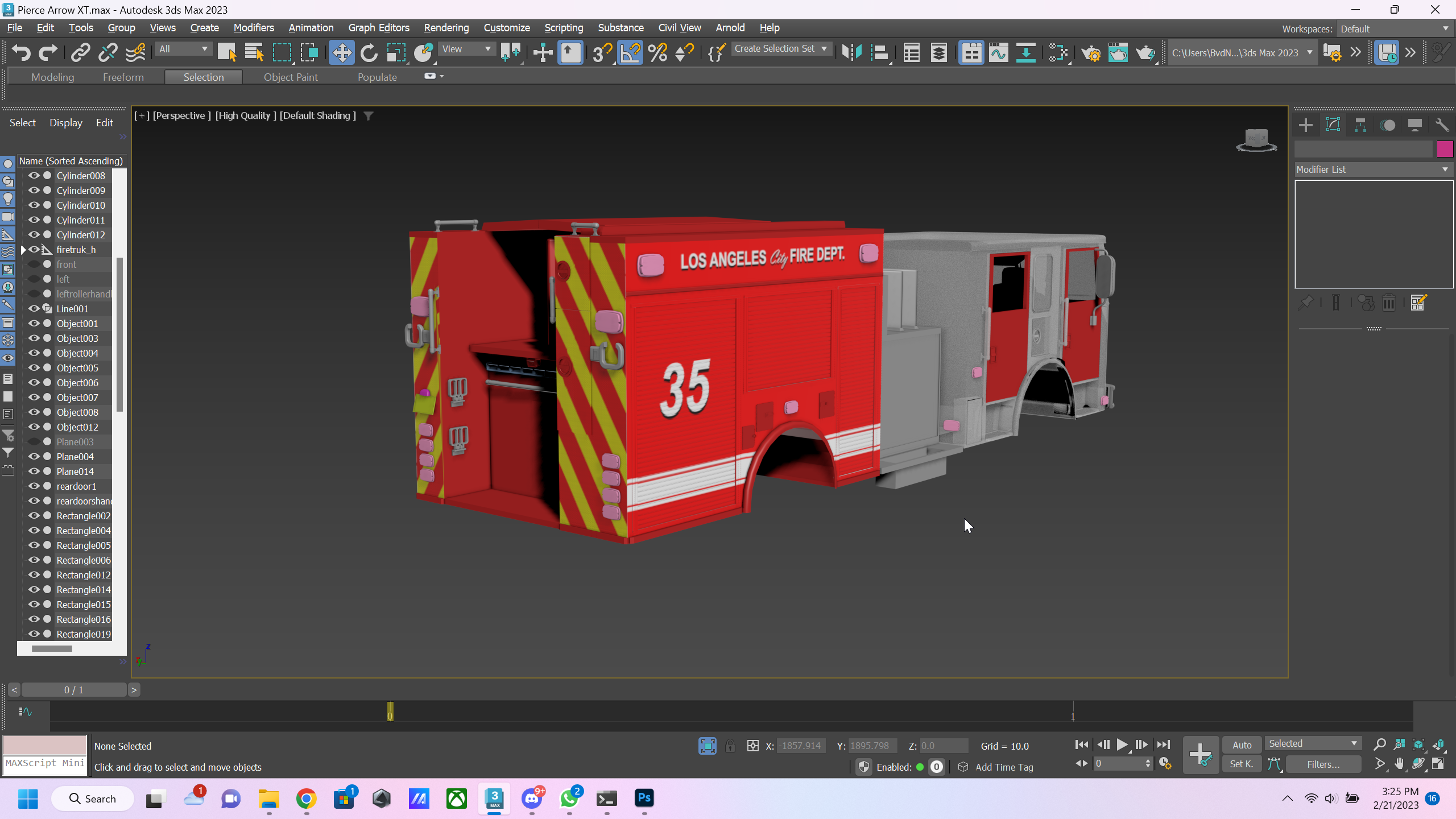Toggle the Angle Snap icon
The width and height of the screenshot is (1456, 819).
point(630,53)
